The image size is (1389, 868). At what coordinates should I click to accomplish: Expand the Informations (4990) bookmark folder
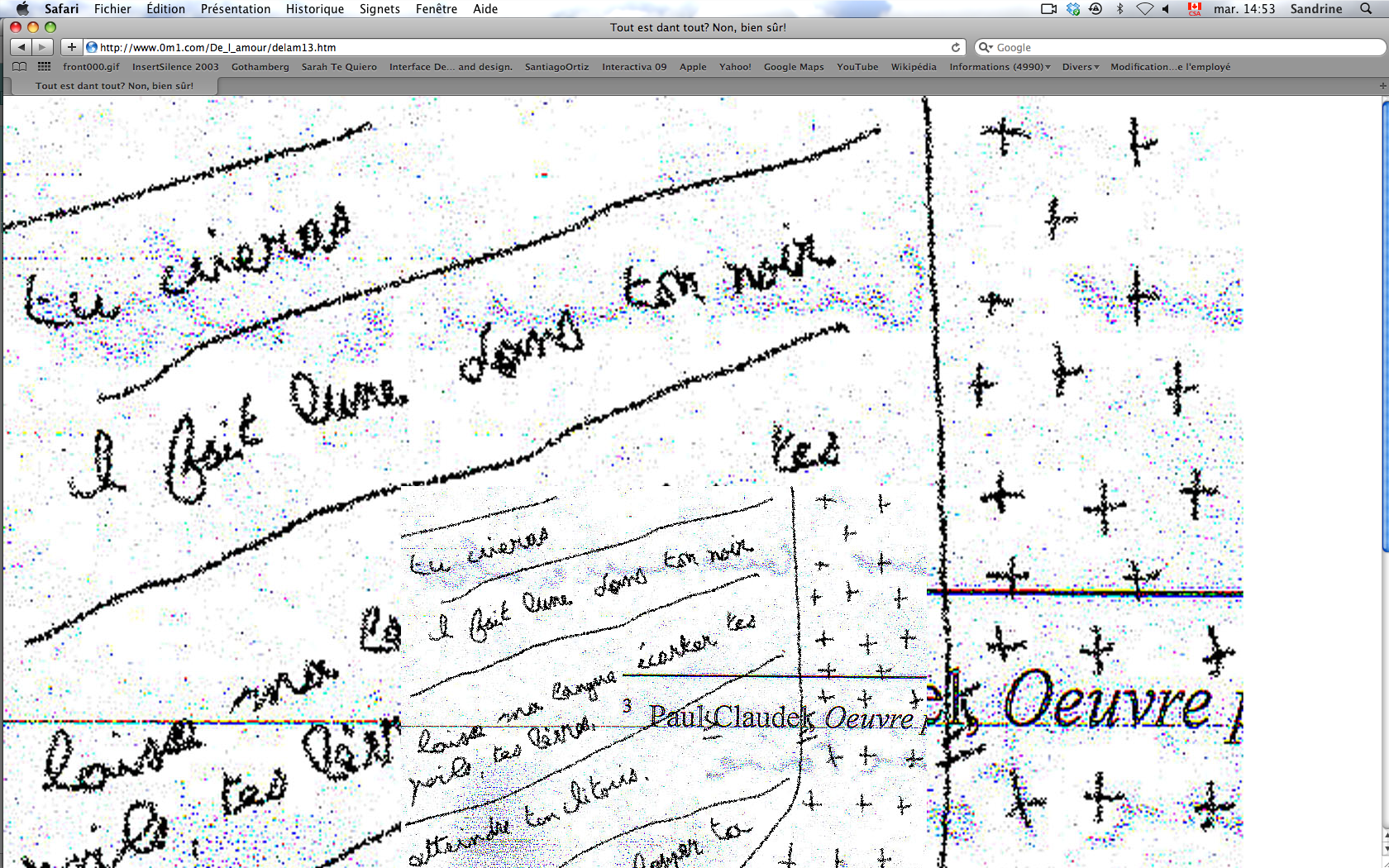point(1000,67)
